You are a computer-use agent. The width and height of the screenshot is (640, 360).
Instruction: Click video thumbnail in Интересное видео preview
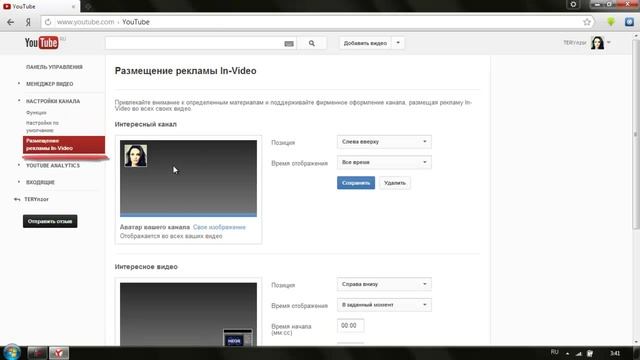[x=238, y=338]
